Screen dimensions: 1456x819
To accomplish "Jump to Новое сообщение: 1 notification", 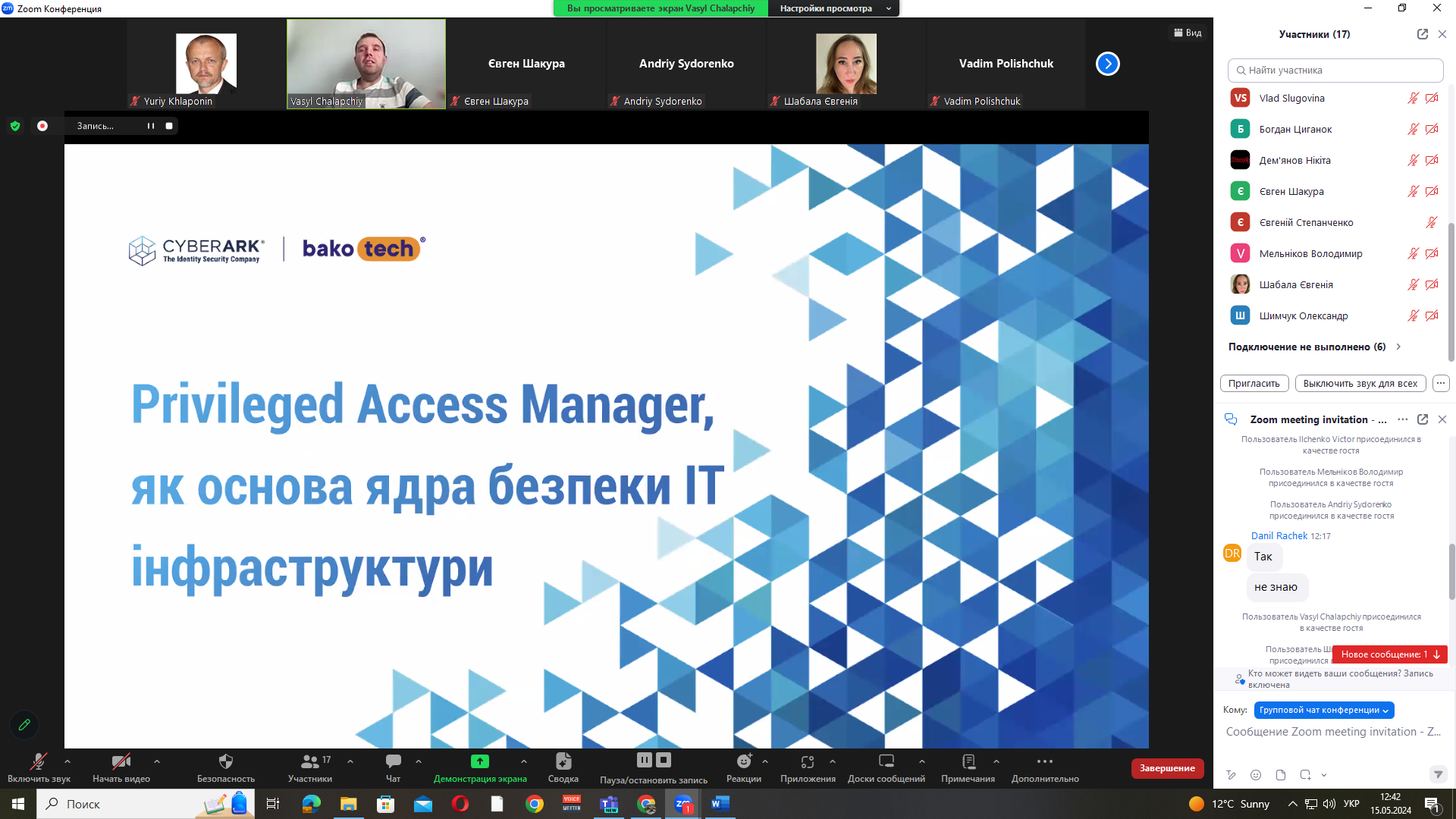I will point(1389,654).
